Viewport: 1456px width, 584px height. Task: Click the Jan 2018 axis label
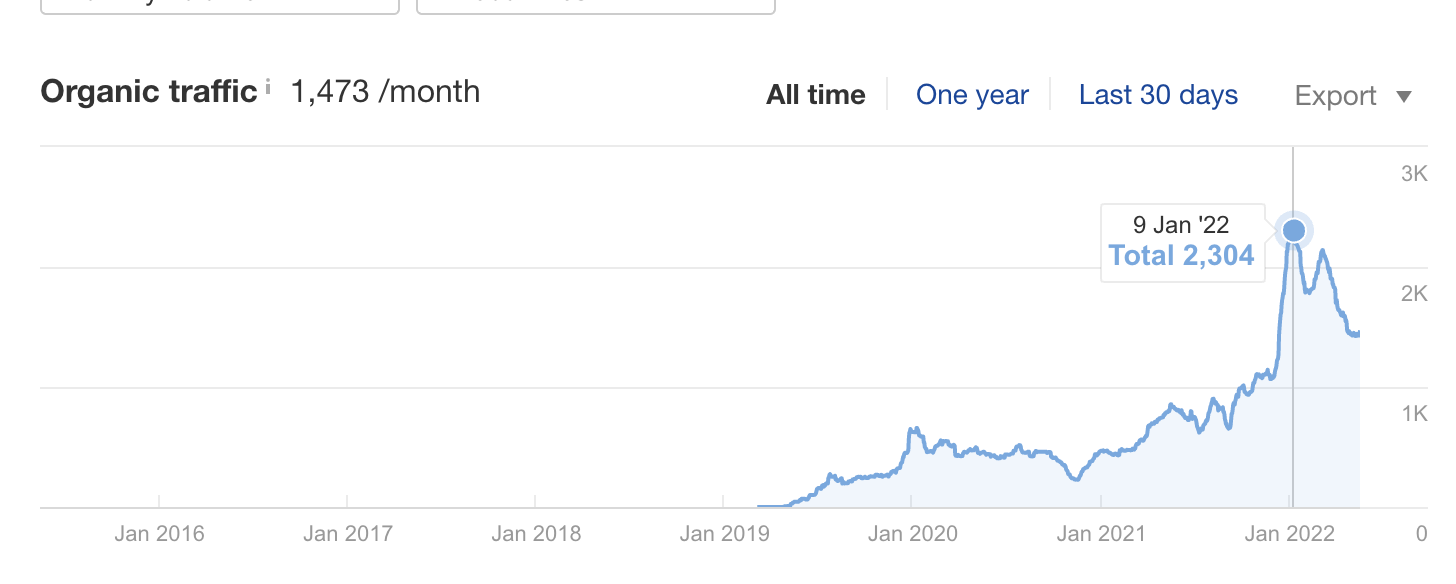[536, 534]
